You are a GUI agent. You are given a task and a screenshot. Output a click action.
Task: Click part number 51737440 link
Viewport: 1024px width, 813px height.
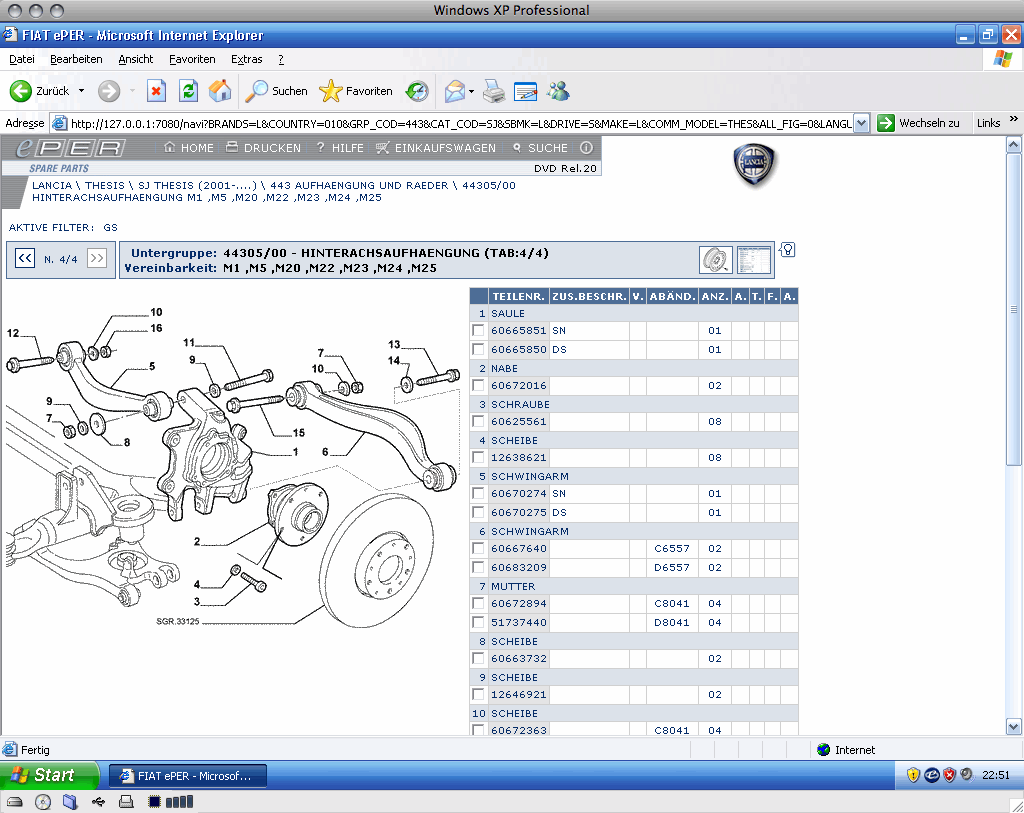click(519, 622)
